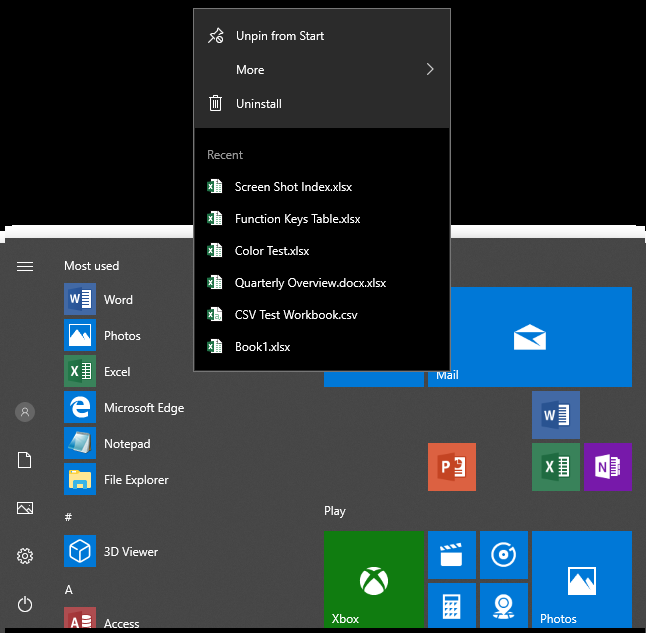The width and height of the screenshot is (646, 633).
Task: Open the PowerPoint pinned tile
Action: 452,467
